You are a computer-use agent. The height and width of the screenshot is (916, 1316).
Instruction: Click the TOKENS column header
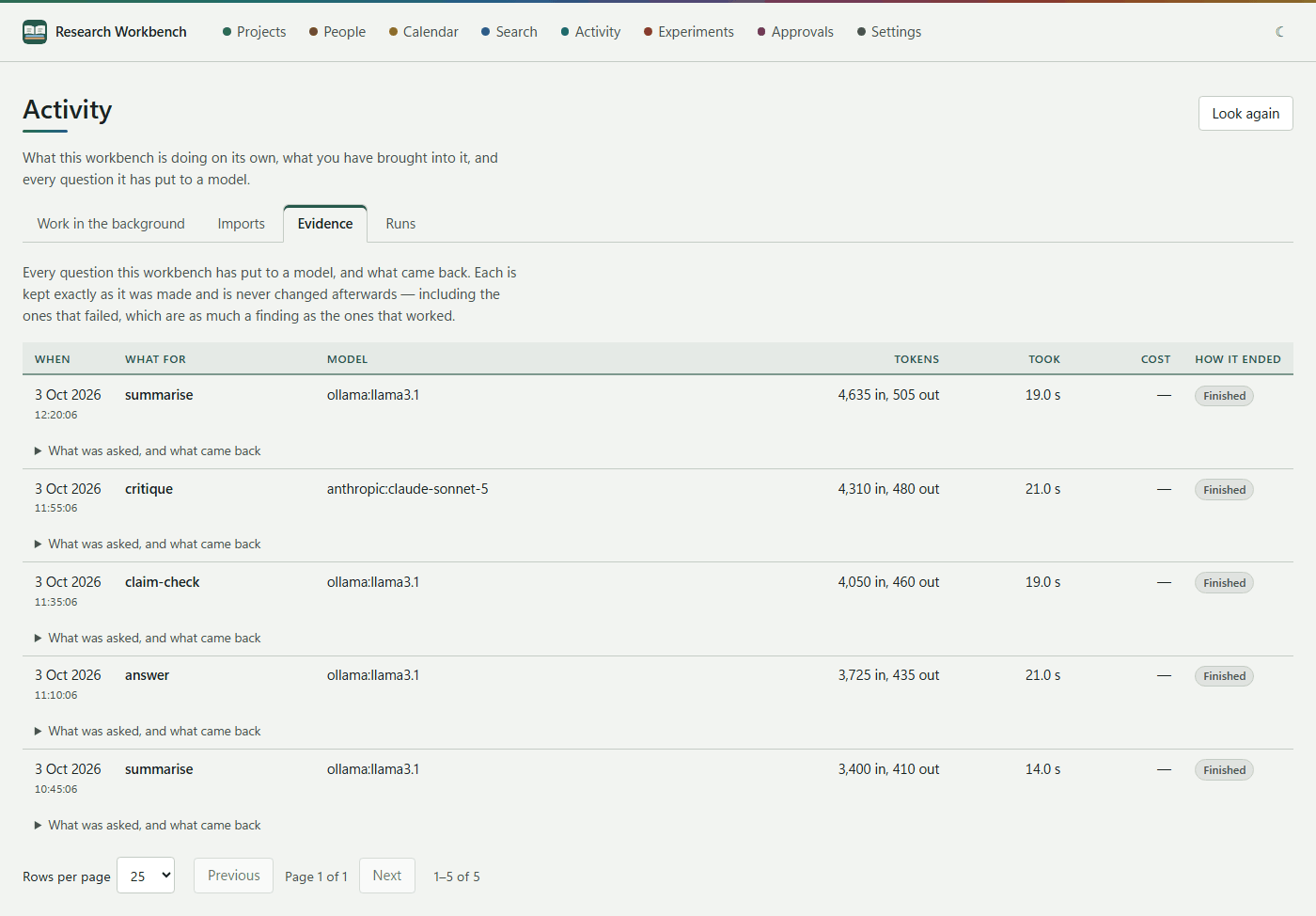[916, 359]
